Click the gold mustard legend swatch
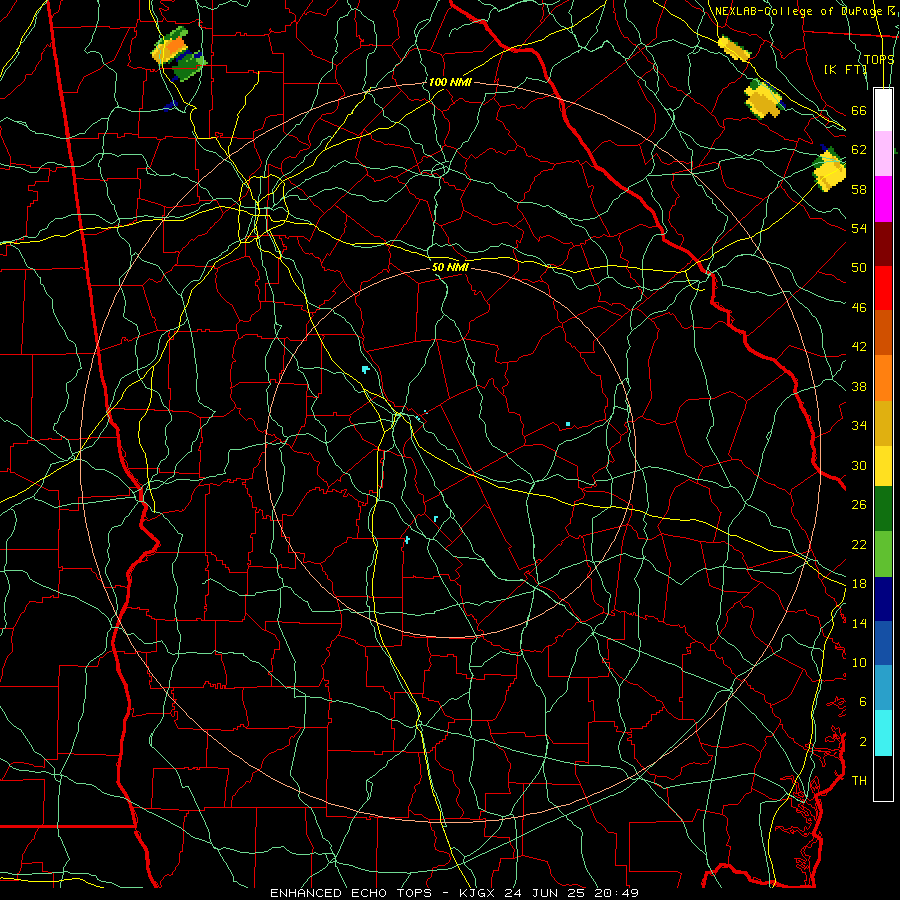 883,422
